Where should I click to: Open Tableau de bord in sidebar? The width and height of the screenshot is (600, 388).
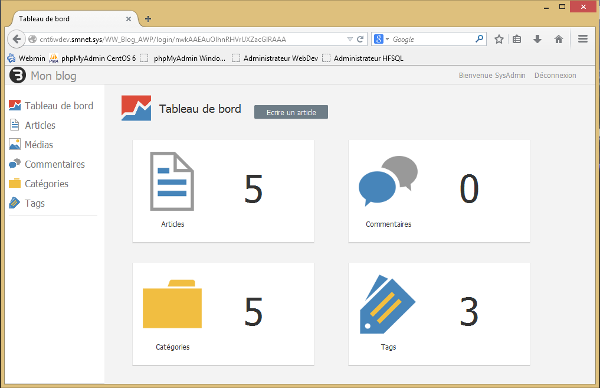(x=51, y=106)
